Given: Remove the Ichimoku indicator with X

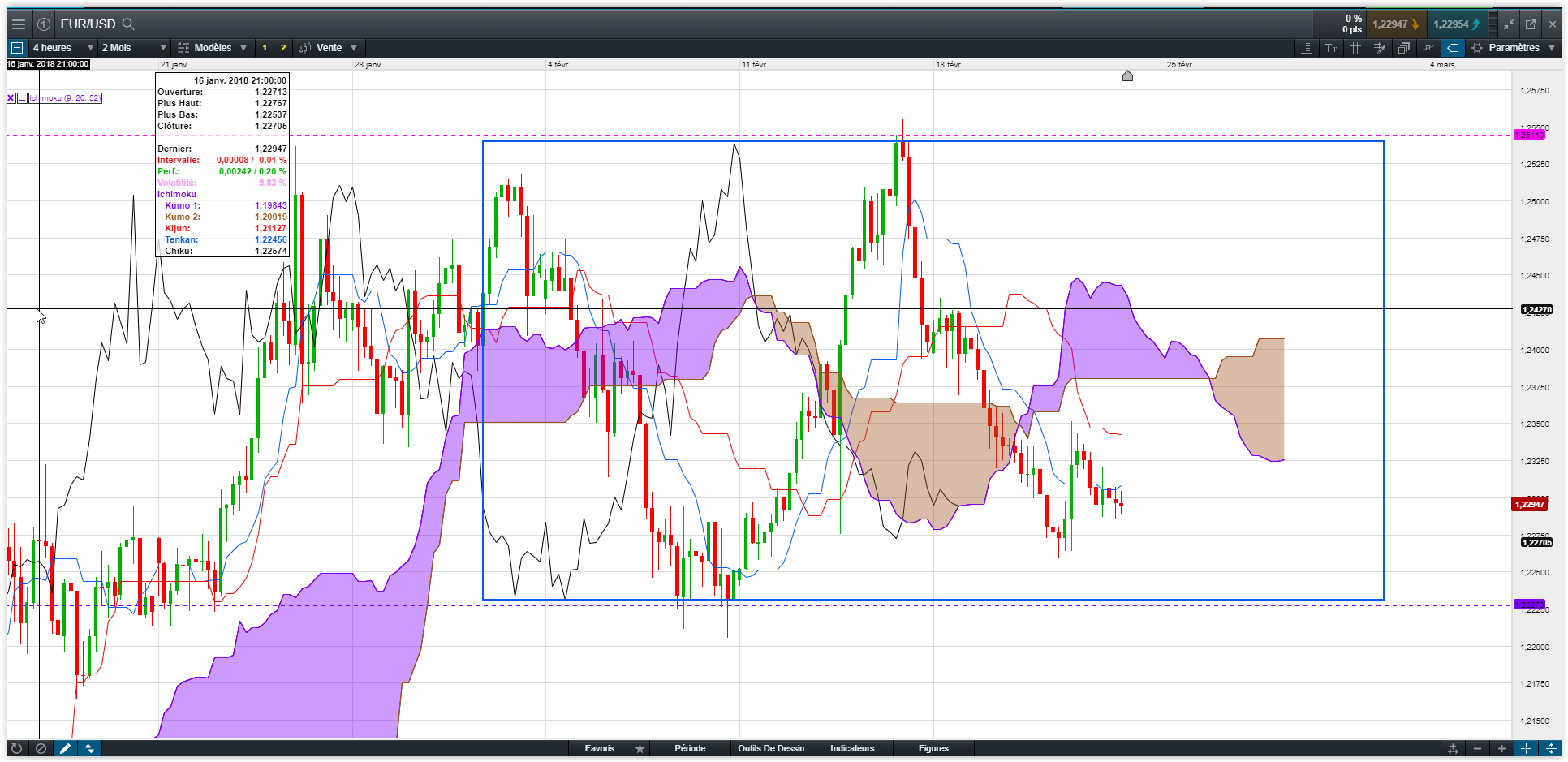Looking at the screenshot, I should tap(11, 98).
